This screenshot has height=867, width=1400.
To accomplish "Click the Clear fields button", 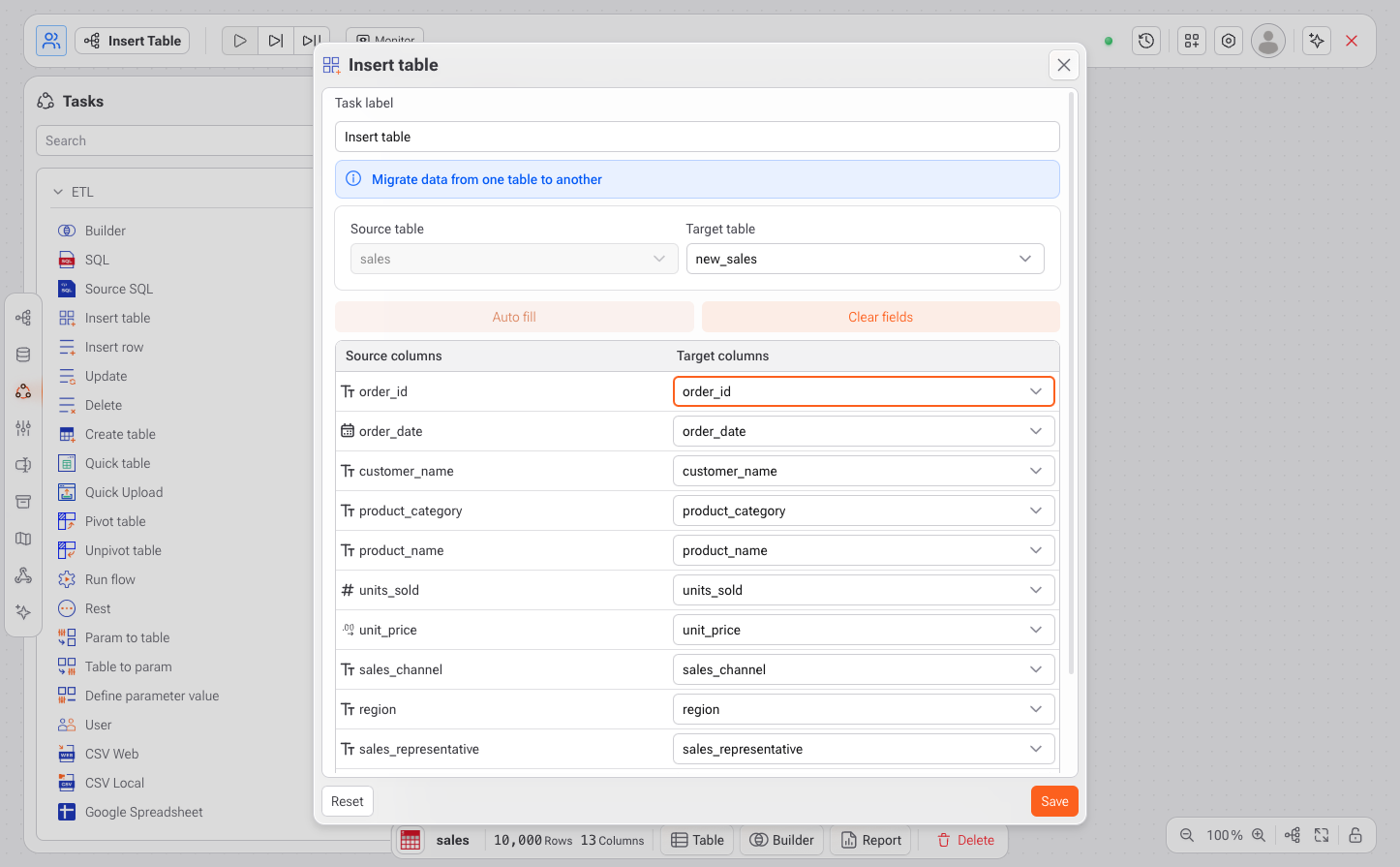I will click(x=880, y=317).
